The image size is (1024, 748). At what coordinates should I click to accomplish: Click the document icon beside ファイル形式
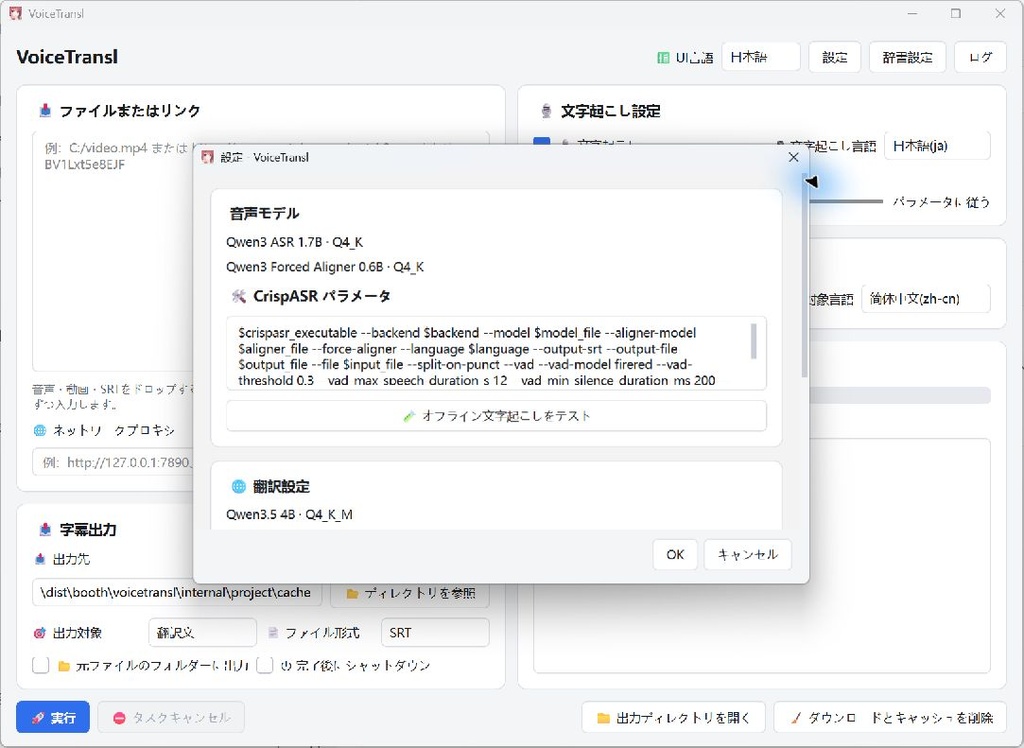point(274,633)
